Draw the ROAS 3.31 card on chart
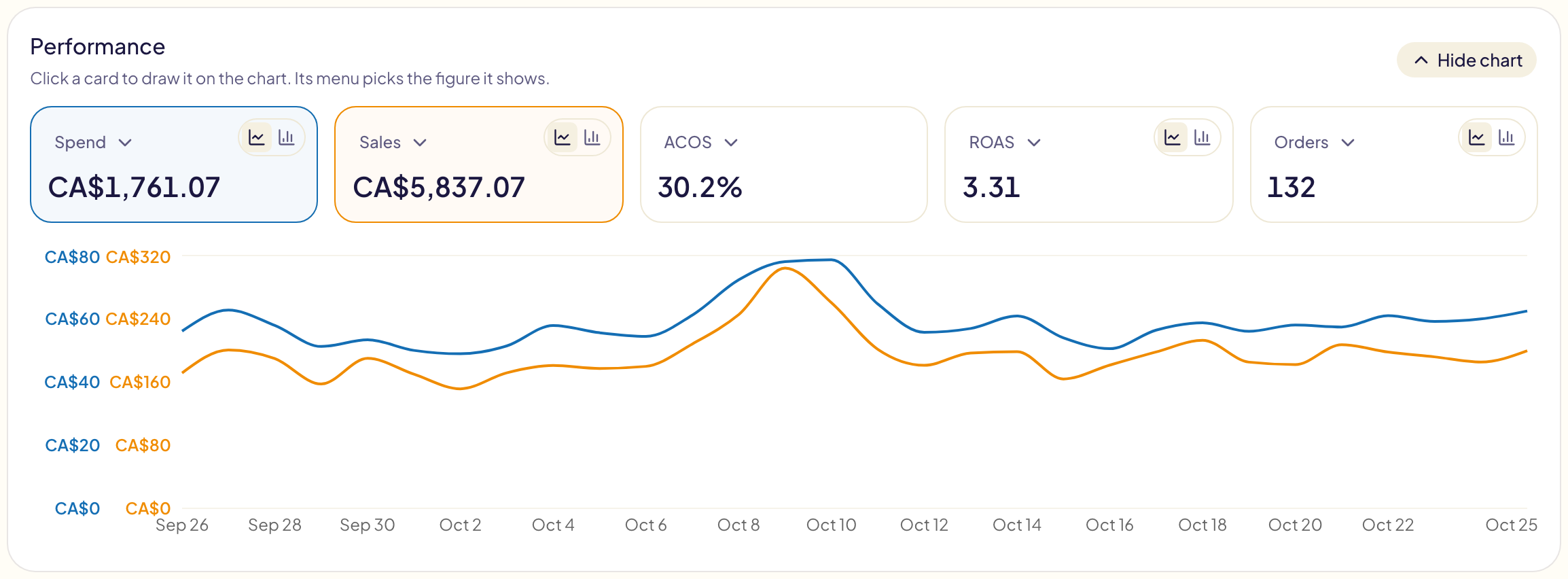This screenshot has width=1568, height=579. click(1089, 164)
